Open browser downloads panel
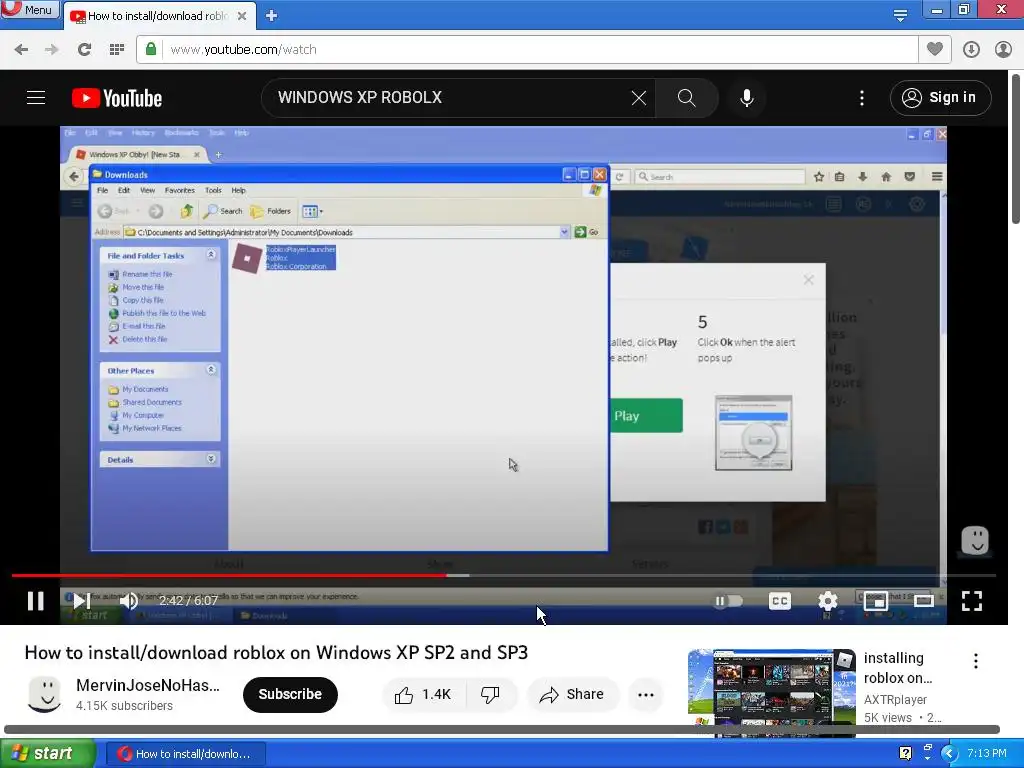This screenshot has width=1024, height=768. 971,49
